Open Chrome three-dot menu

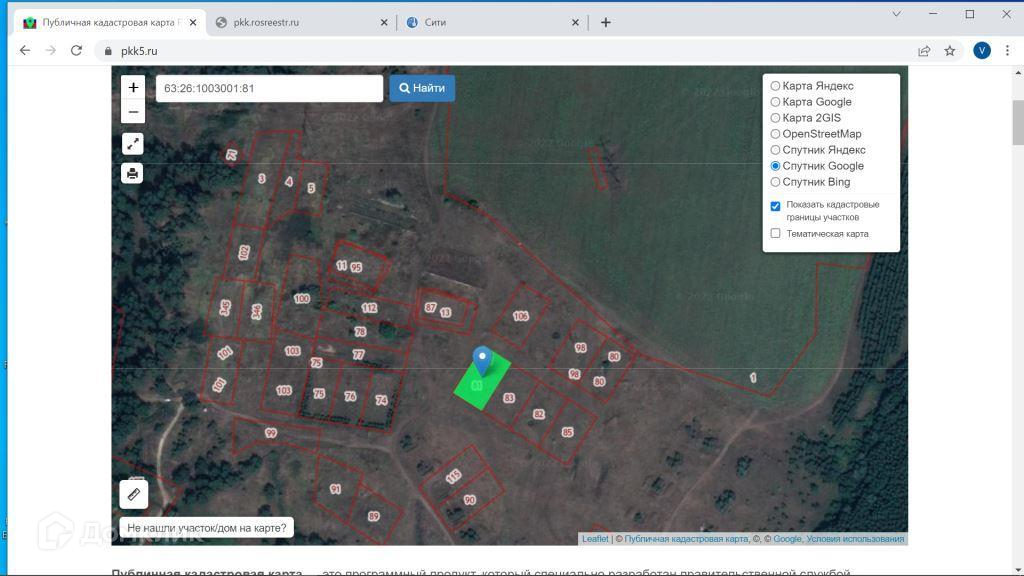click(1007, 51)
